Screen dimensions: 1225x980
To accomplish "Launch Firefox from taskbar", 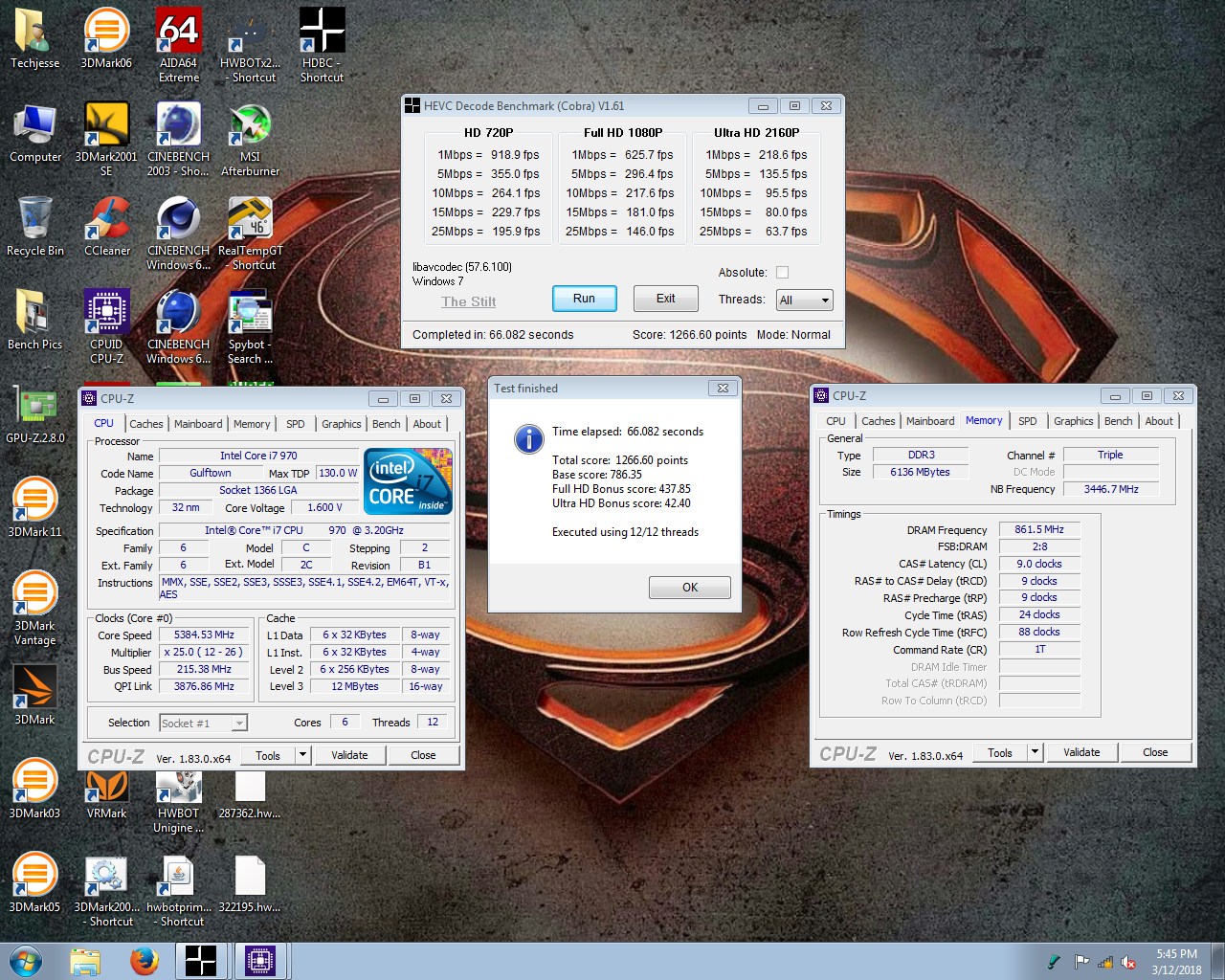I will 145,961.
